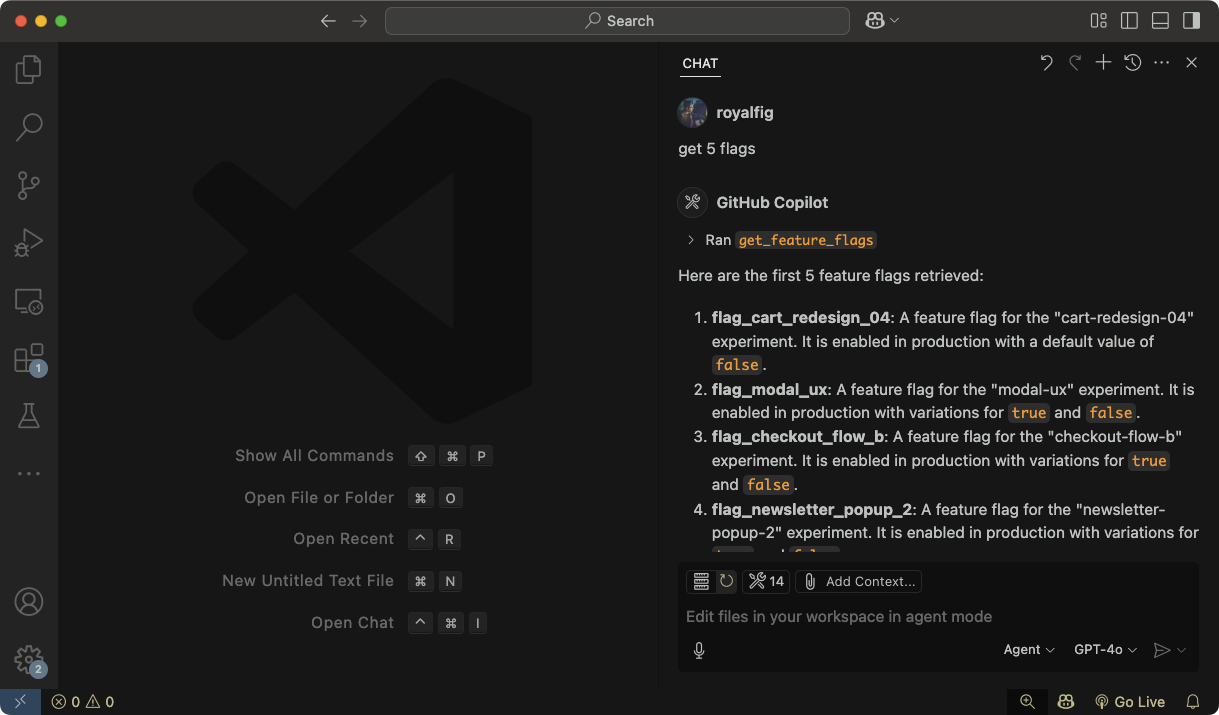The image size is (1219, 715).
Task: Click the flag_cart_redesign_04 list item
Action: (x=953, y=341)
